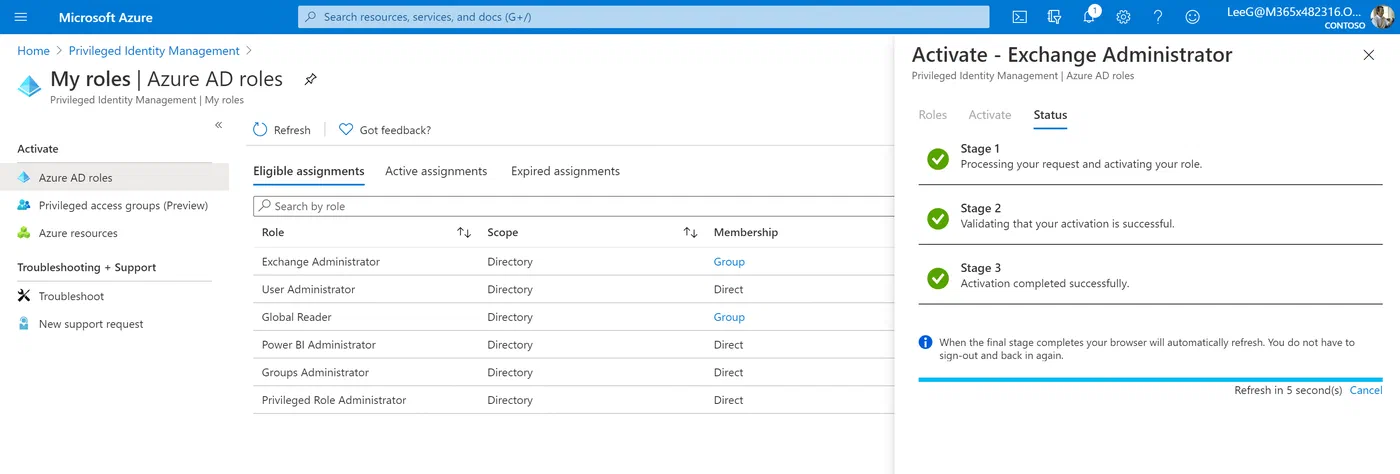
Task: Open Group link for Exchange Administrator
Action: (x=729, y=262)
